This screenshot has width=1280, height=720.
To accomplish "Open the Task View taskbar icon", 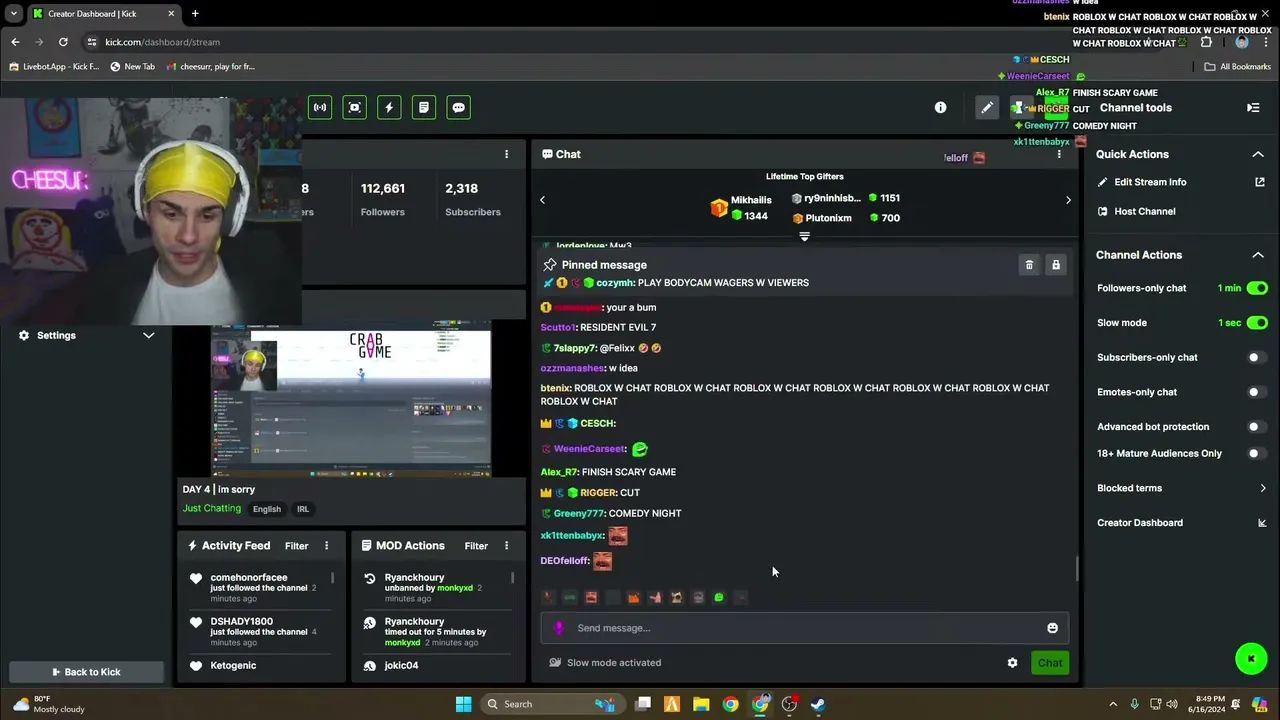I will click(643, 704).
